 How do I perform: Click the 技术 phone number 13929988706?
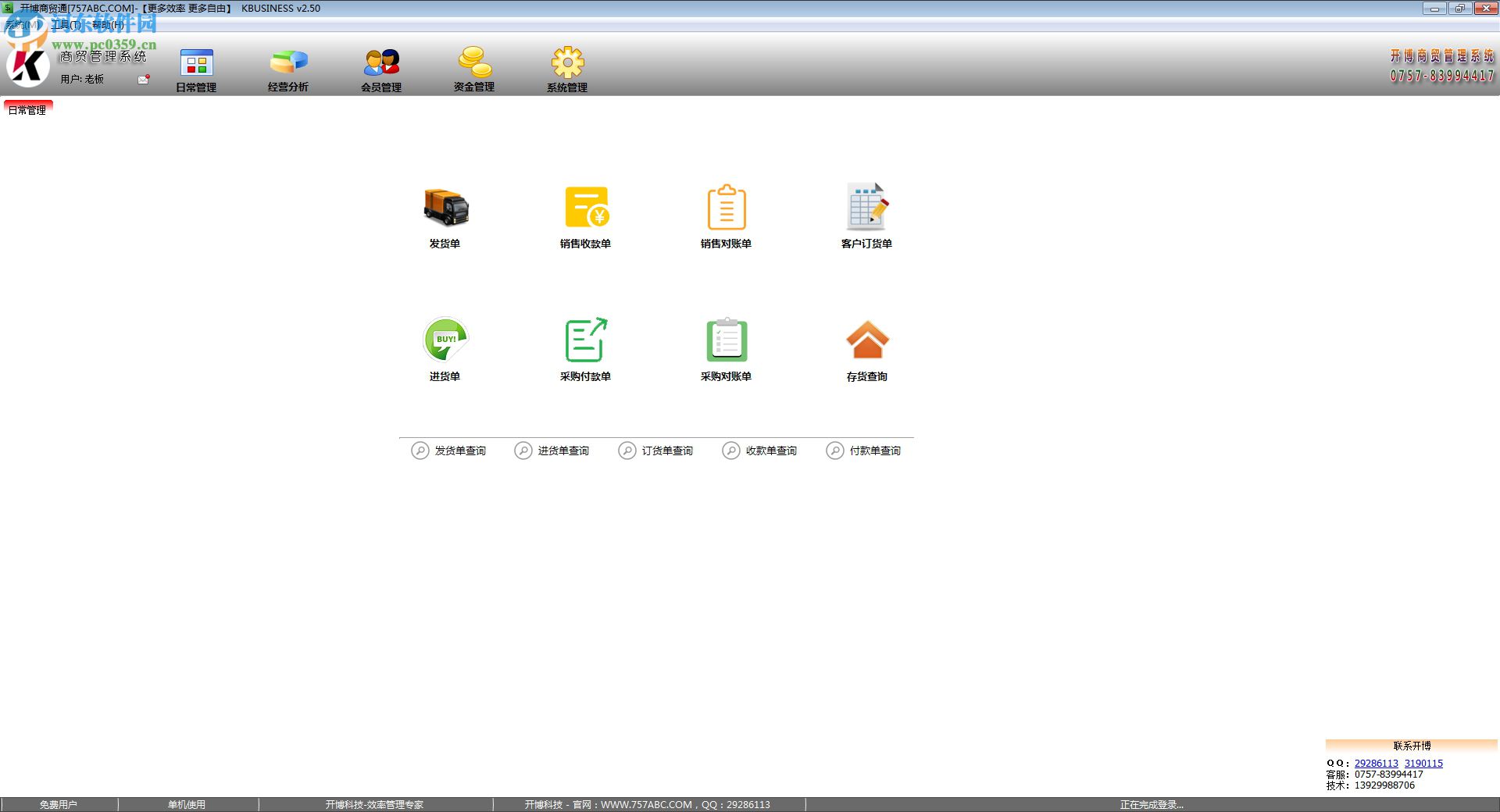coord(1384,785)
